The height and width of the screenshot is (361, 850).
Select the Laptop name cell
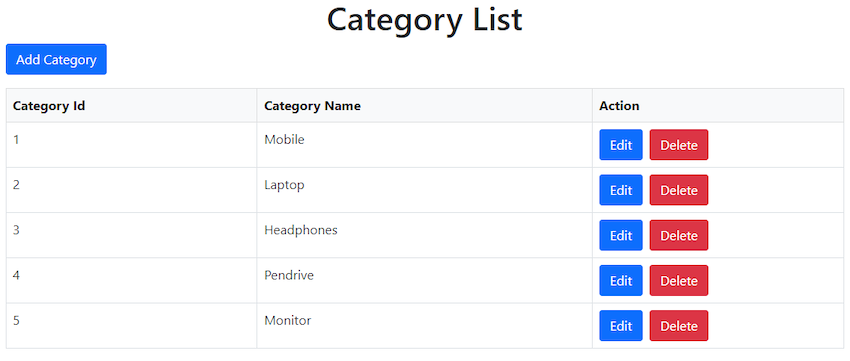coord(424,190)
